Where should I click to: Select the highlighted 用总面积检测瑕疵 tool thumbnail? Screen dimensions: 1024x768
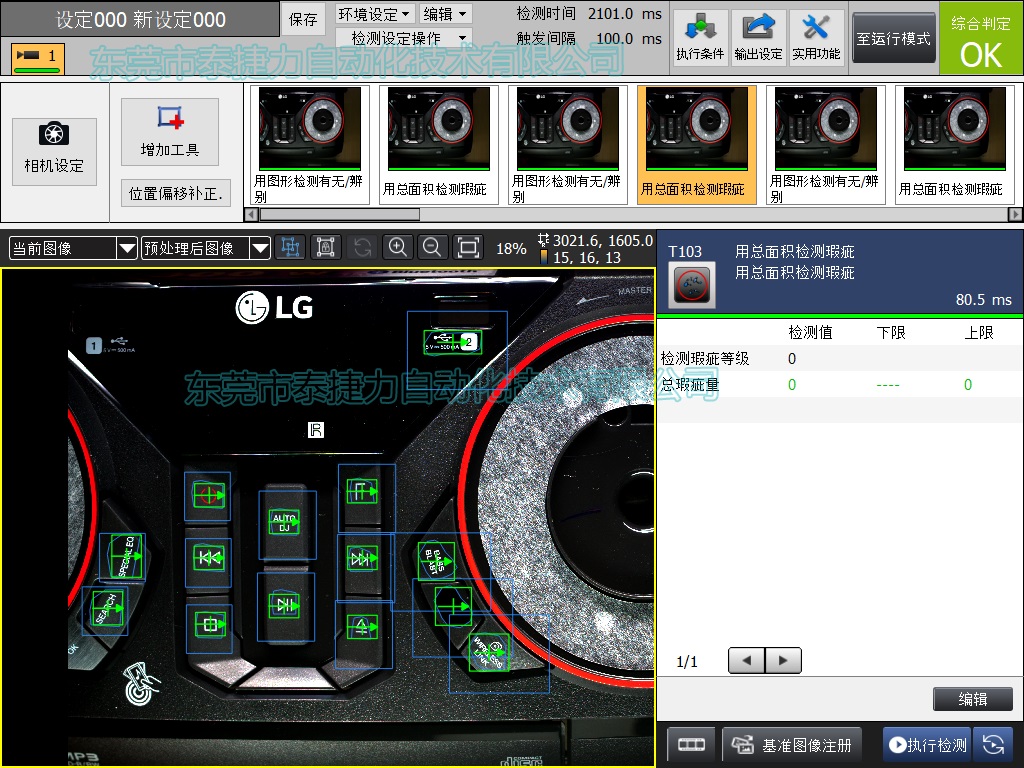pos(696,145)
